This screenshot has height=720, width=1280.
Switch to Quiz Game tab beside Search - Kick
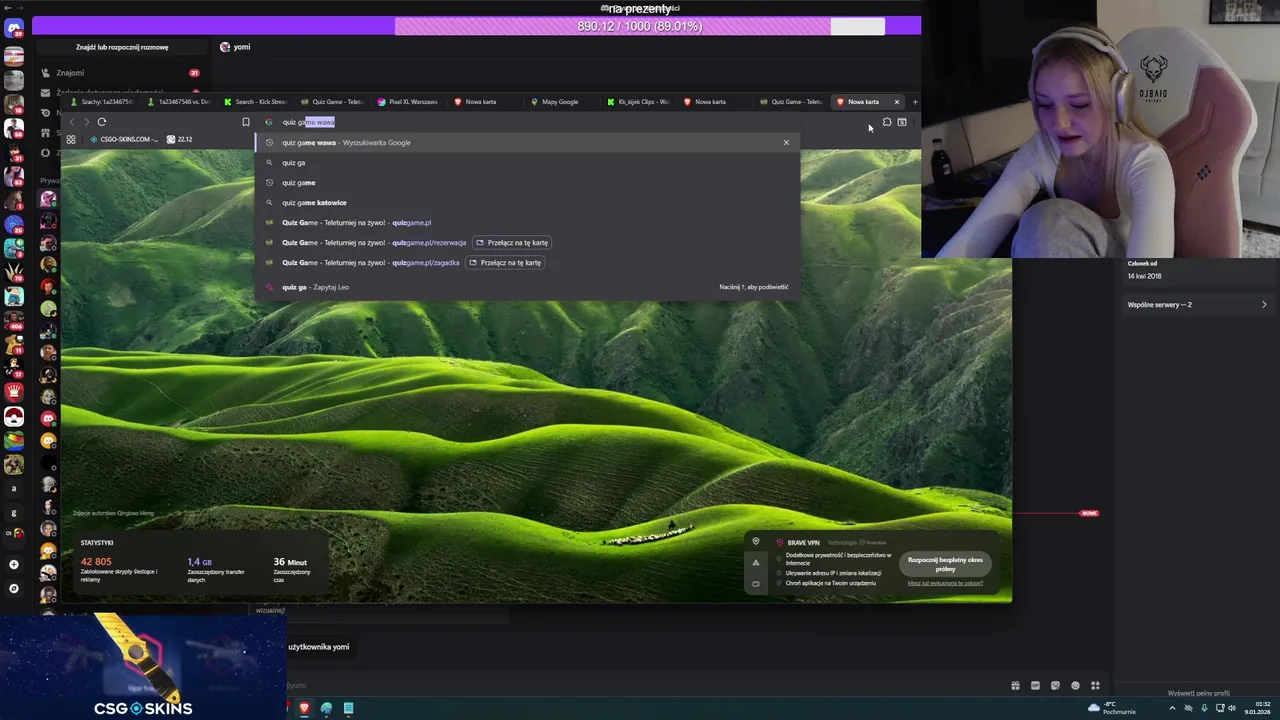[x=332, y=102]
